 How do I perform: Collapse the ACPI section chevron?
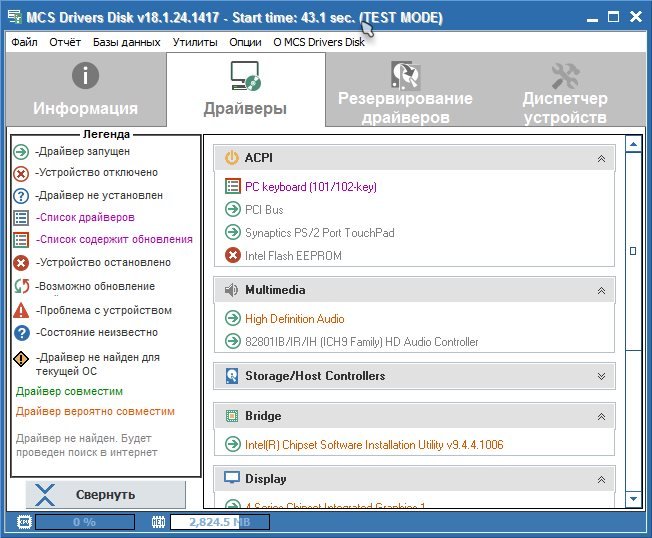[x=601, y=158]
